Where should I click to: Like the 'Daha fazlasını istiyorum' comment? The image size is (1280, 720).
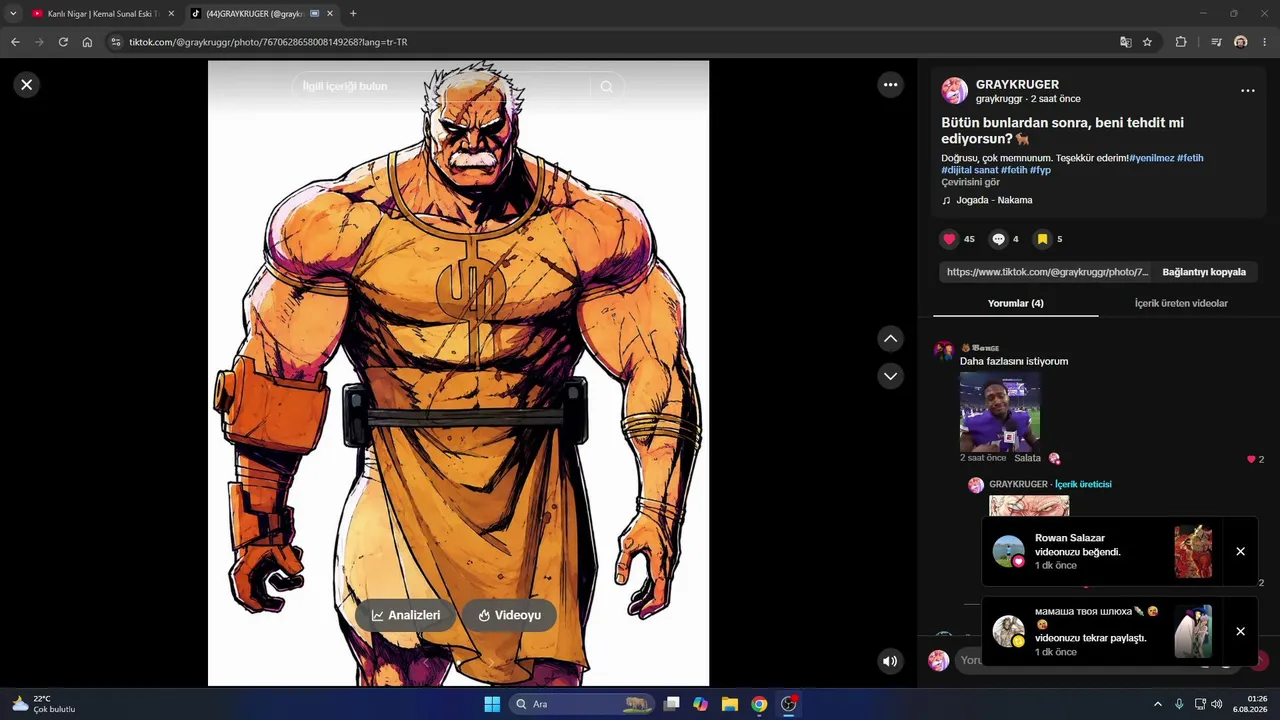click(x=1251, y=459)
